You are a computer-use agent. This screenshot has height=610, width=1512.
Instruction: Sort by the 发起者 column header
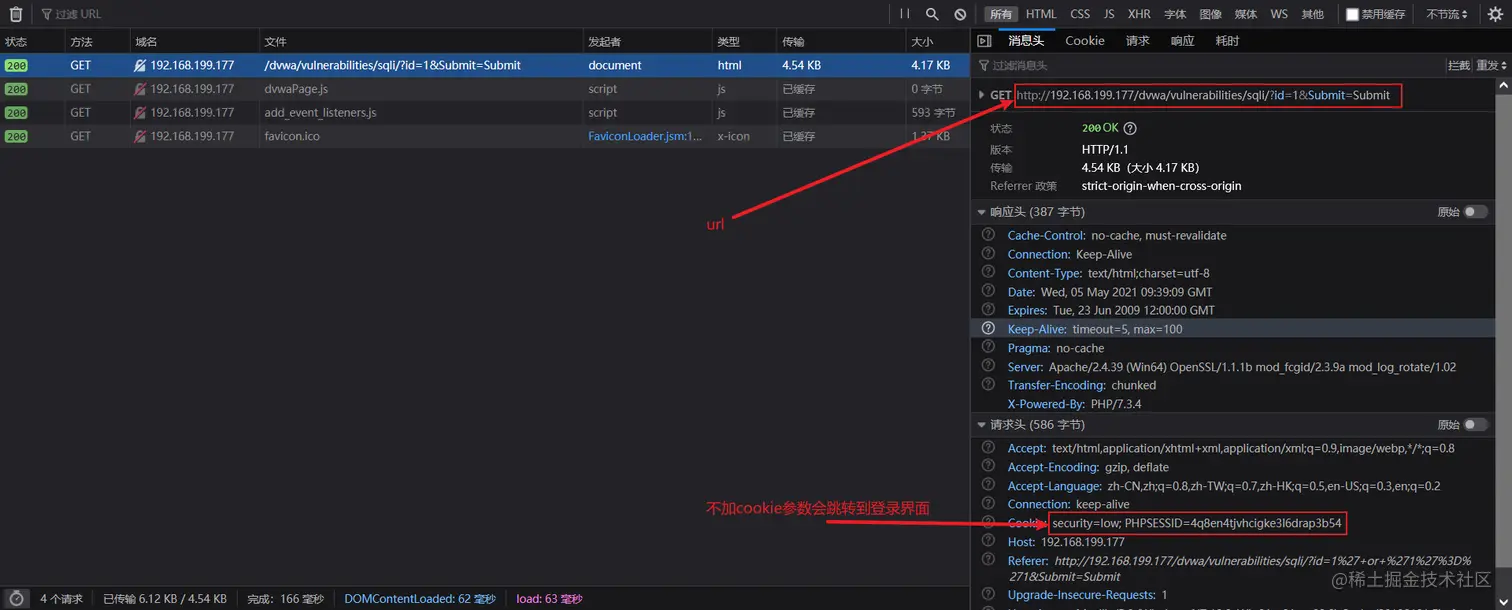[648, 42]
